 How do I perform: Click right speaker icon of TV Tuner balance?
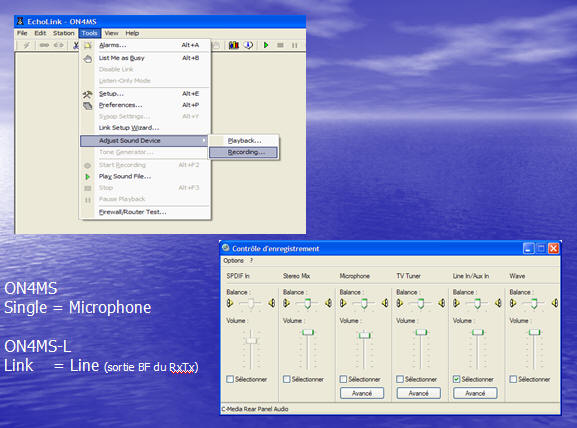point(442,303)
